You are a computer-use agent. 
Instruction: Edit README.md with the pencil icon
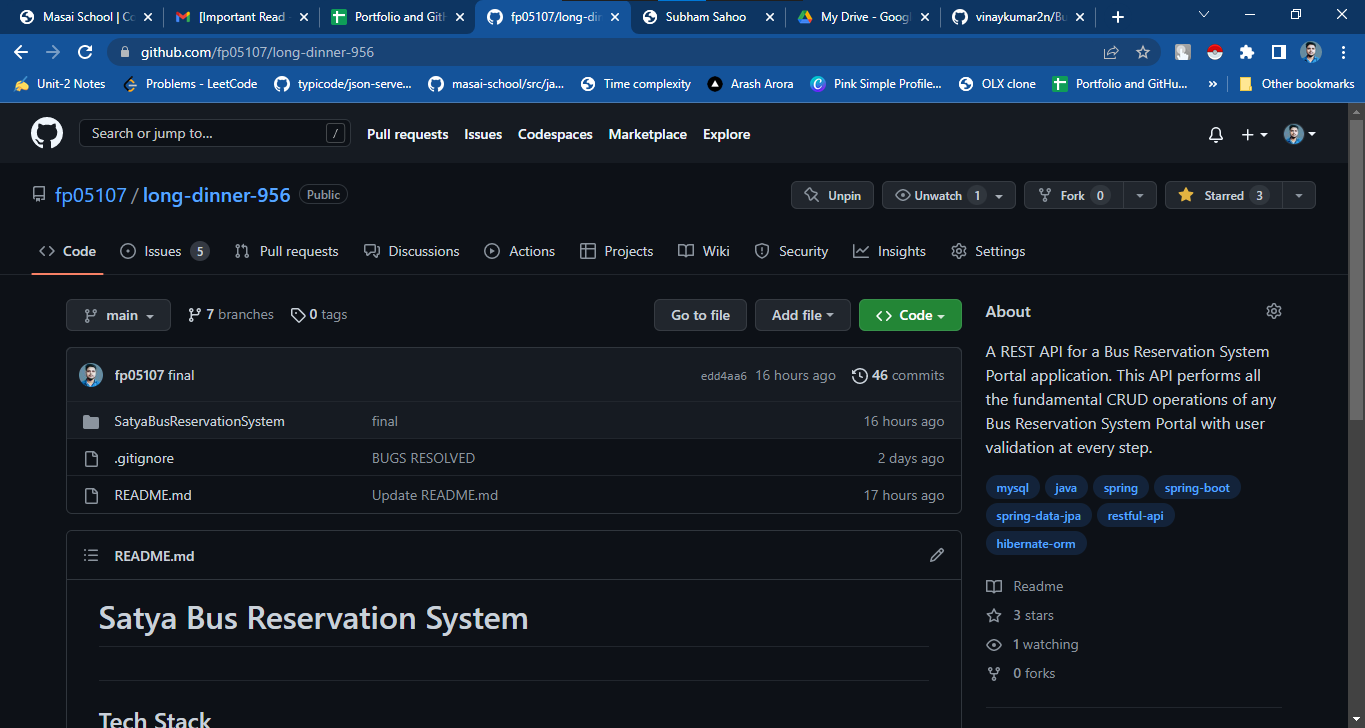pyautogui.click(x=937, y=555)
